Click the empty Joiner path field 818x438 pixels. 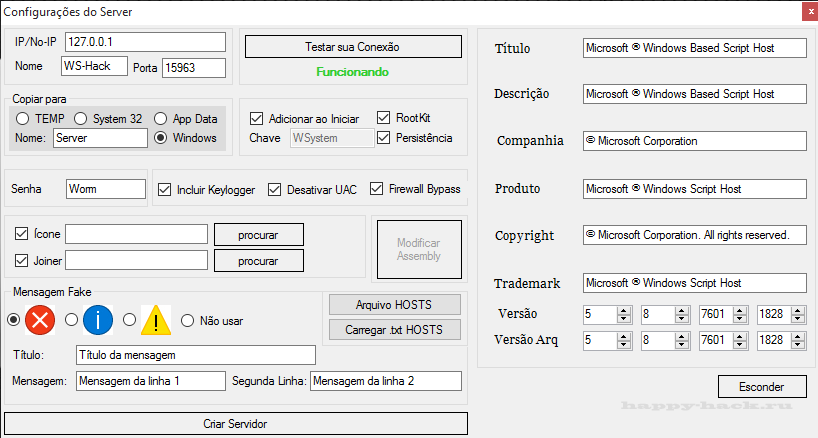click(x=137, y=260)
